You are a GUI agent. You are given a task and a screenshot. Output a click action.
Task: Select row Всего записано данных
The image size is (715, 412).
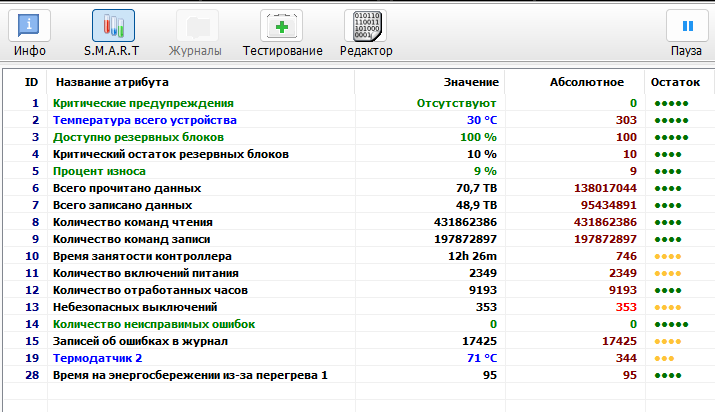pyautogui.click(x=359, y=205)
